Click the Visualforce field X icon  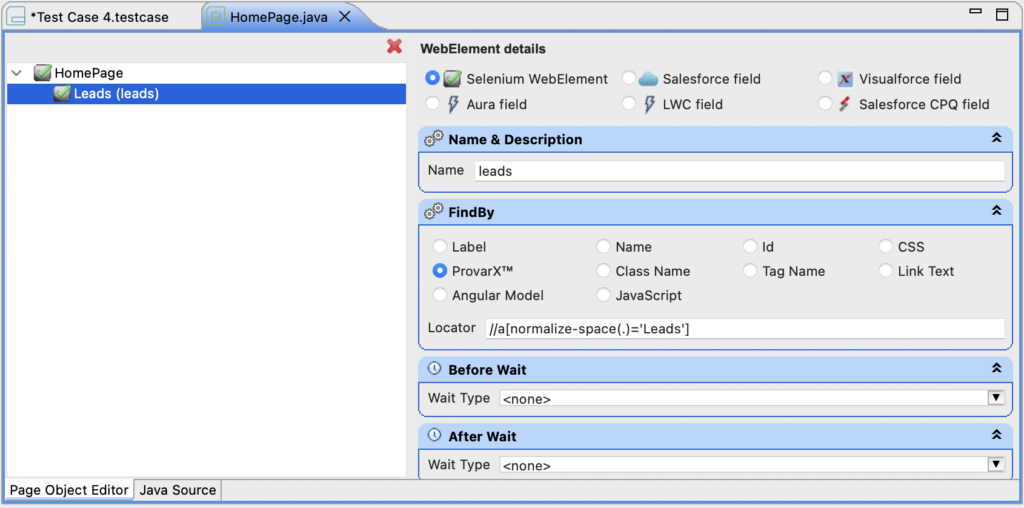pos(845,79)
